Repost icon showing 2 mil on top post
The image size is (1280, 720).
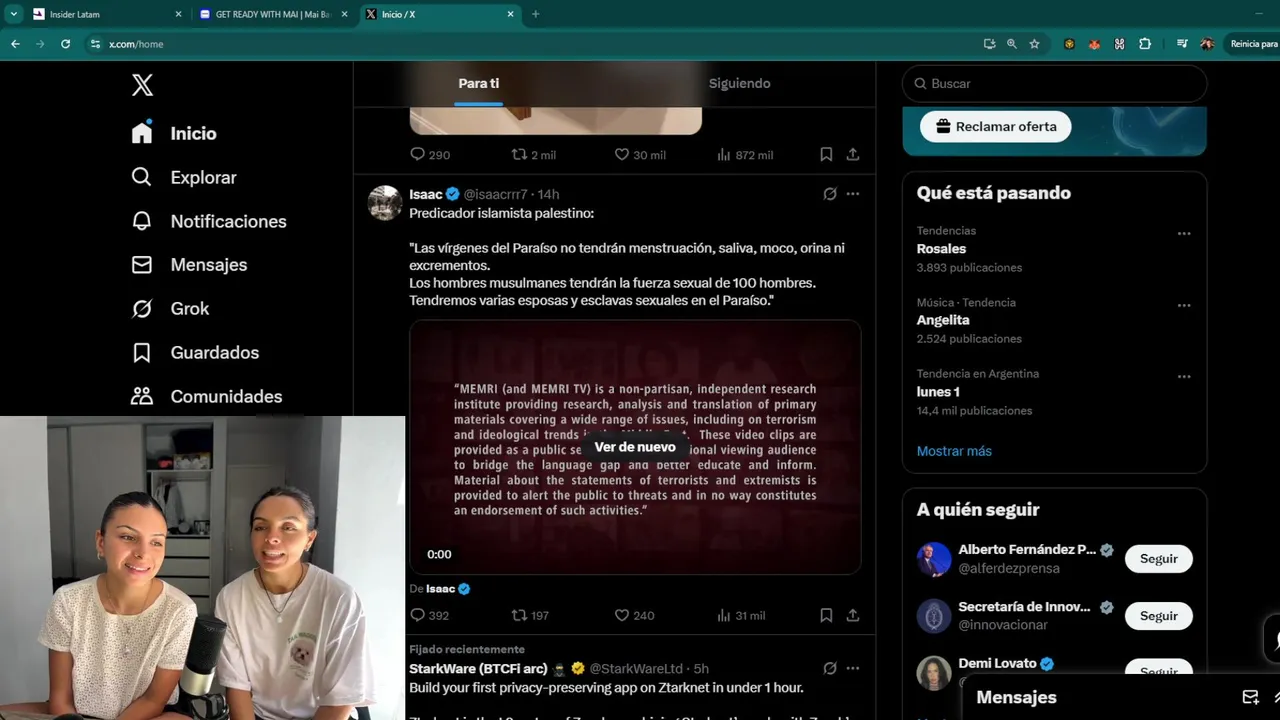520,155
